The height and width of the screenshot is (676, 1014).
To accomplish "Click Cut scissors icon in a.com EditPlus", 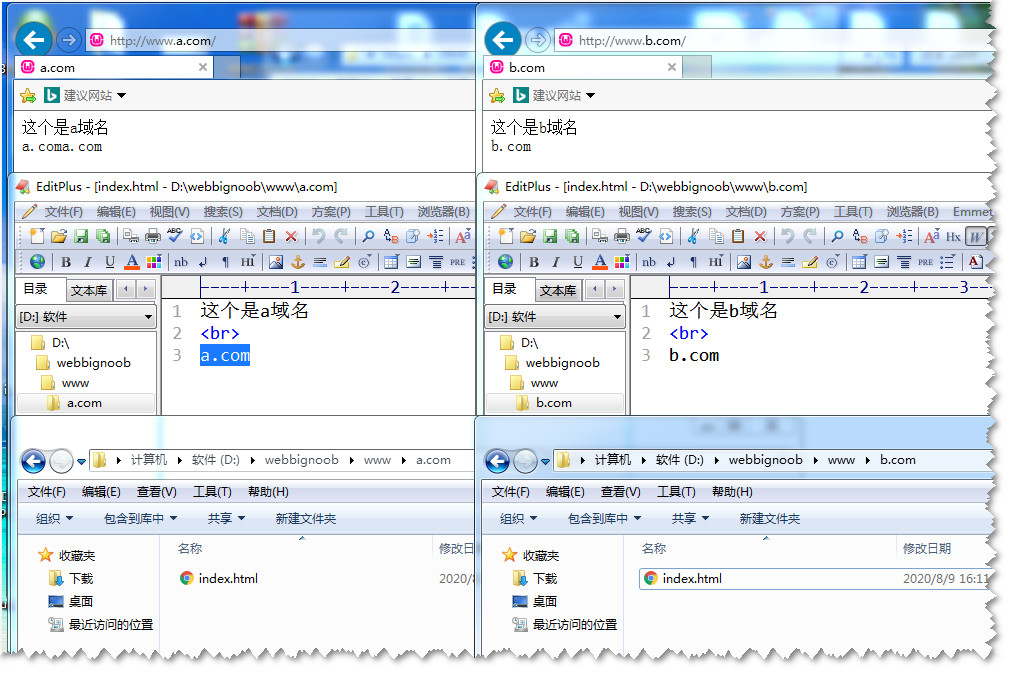I will [224, 236].
